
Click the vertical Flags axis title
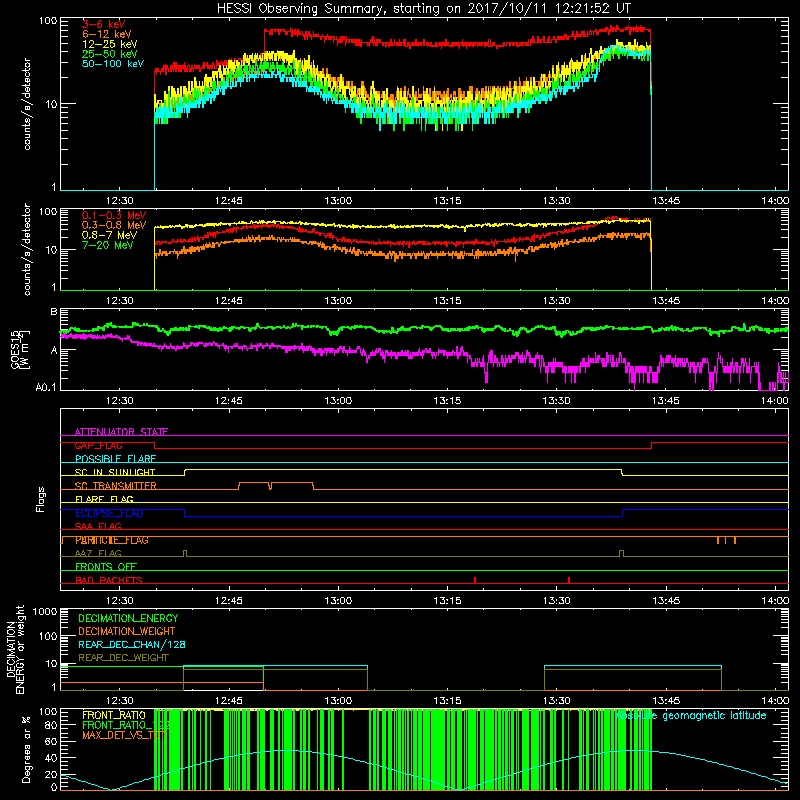(41, 499)
